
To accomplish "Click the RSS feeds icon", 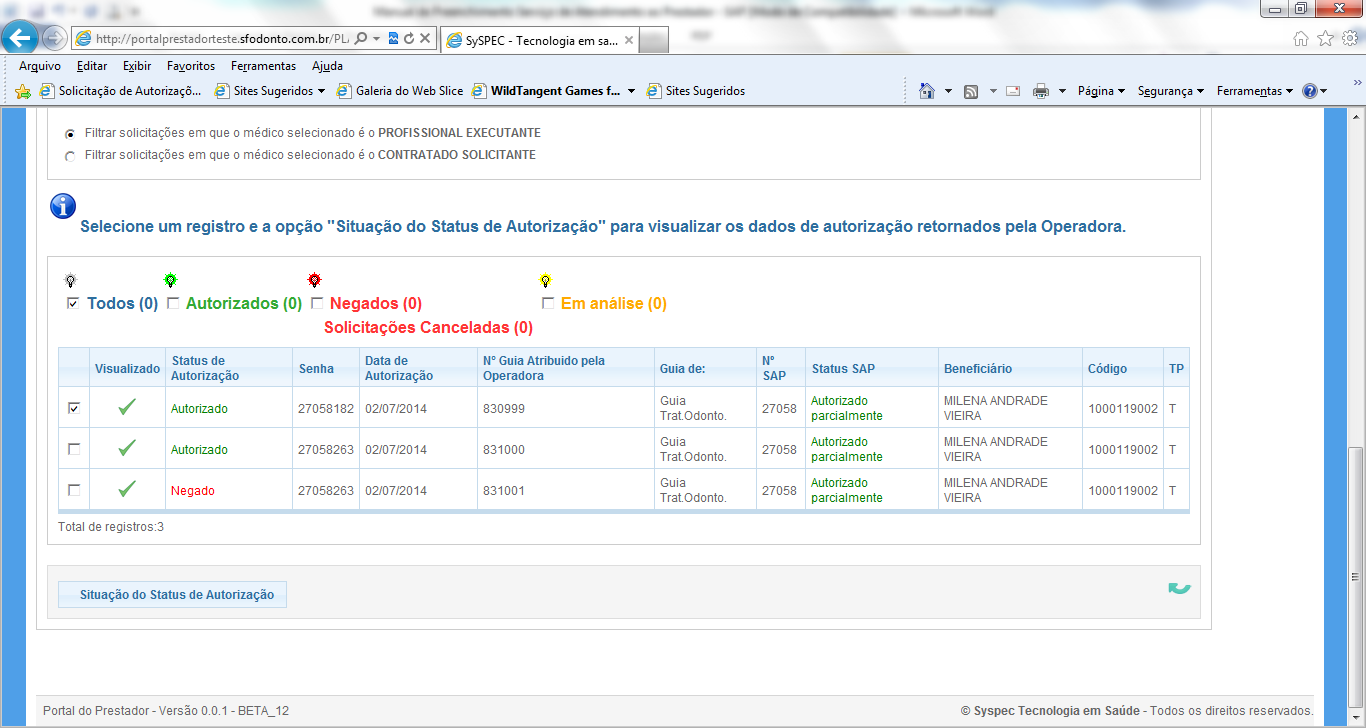I will (970, 91).
